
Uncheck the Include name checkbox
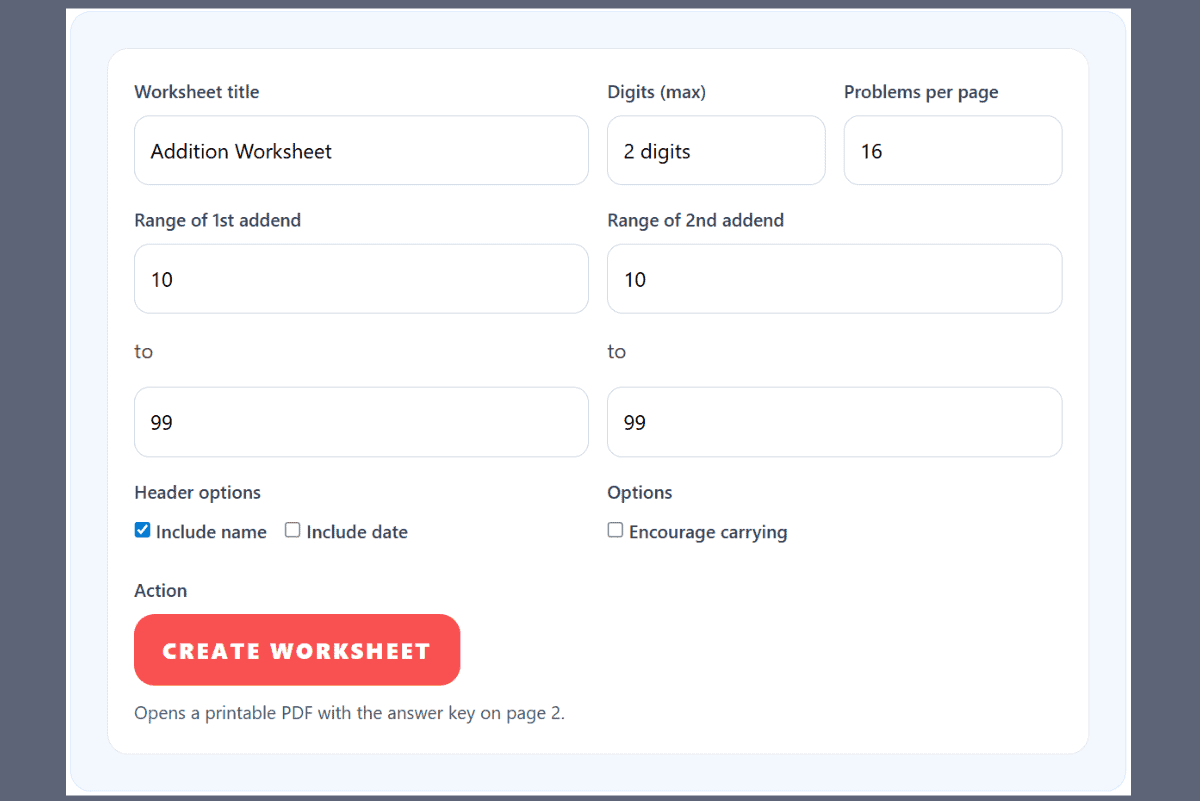click(143, 531)
